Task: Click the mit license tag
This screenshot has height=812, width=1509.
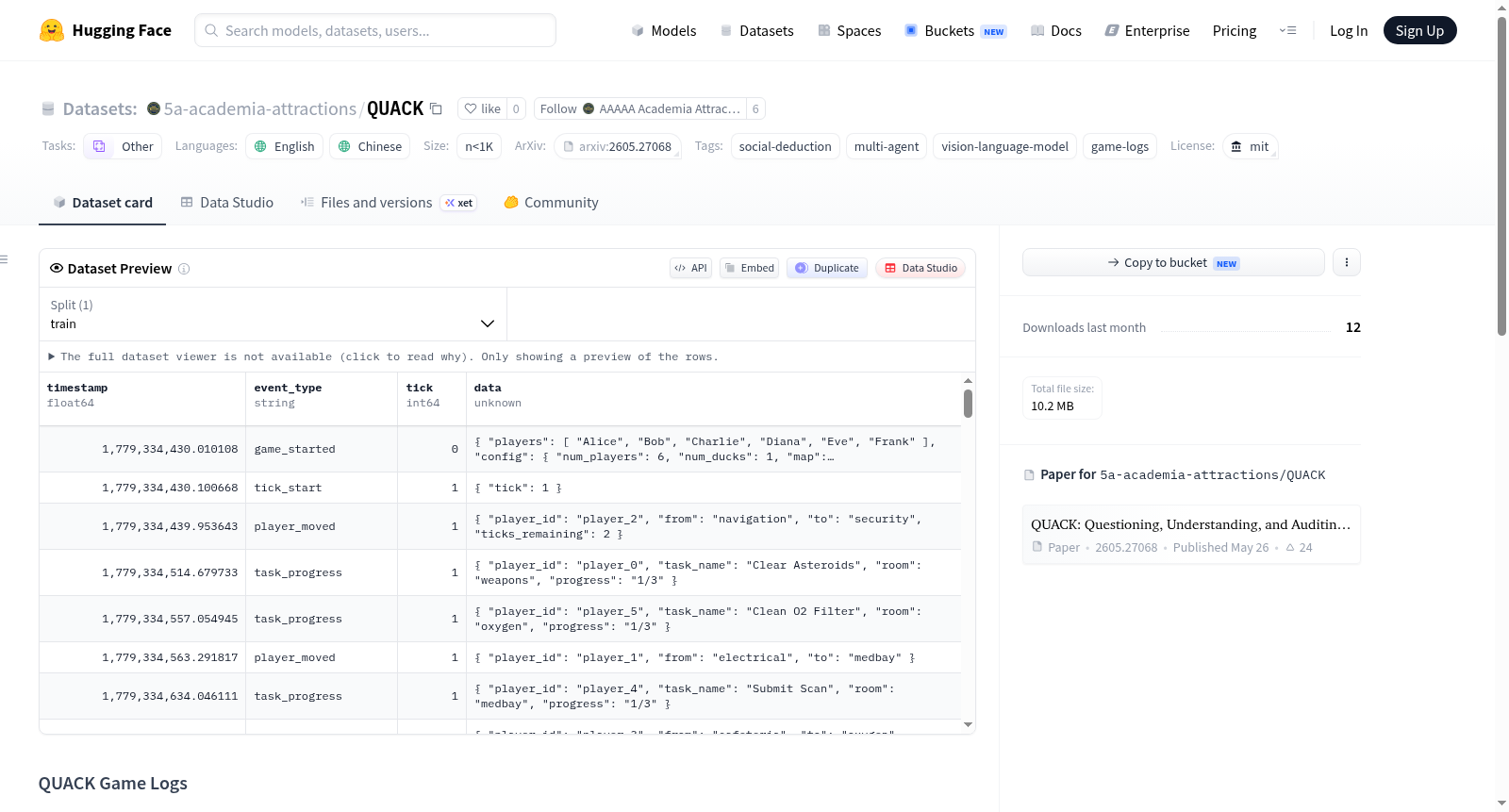Action: [x=1251, y=146]
